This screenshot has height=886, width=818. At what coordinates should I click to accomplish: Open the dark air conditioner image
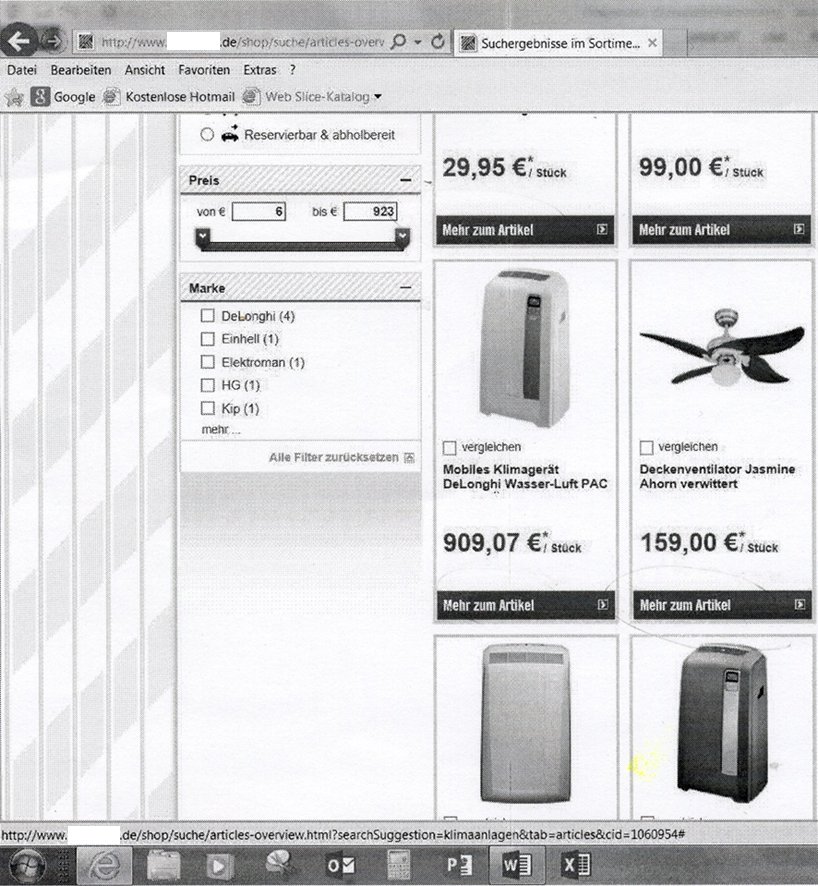pos(723,723)
